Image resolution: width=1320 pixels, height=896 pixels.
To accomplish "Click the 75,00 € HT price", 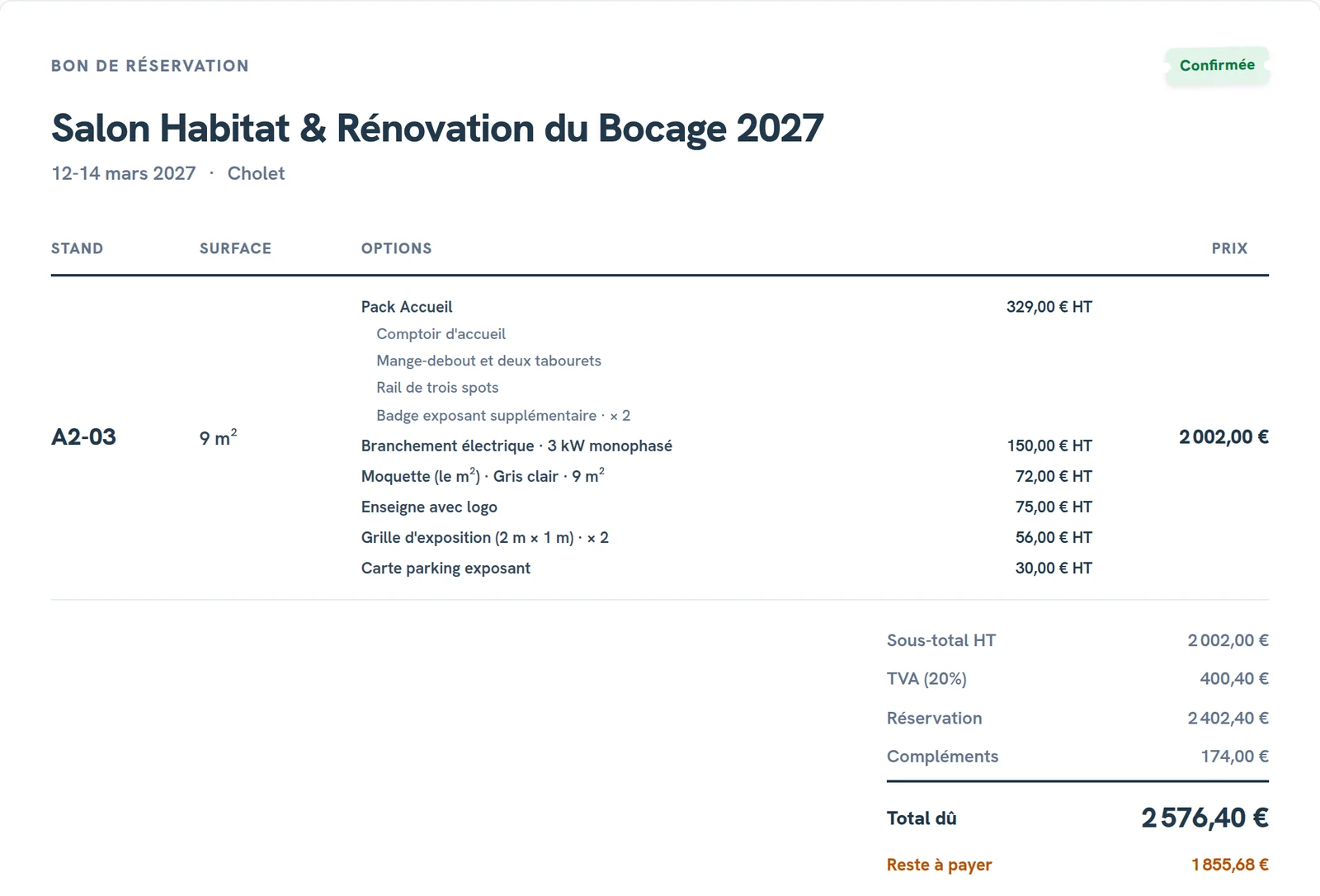I will tap(1054, 507).
